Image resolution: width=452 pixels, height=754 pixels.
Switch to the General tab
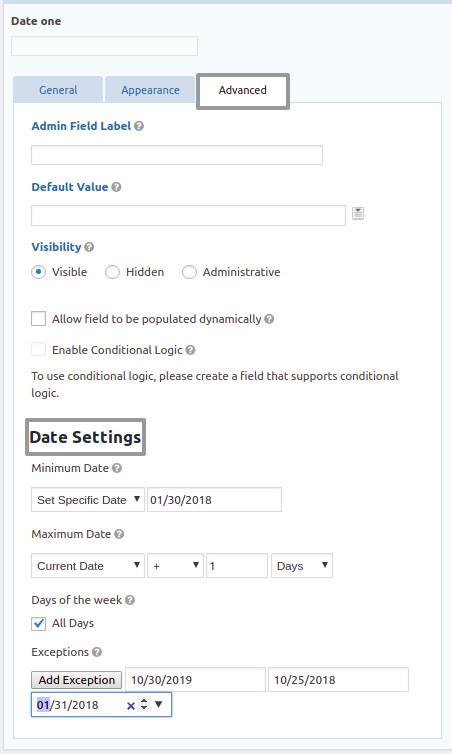(x=58, y=90)
